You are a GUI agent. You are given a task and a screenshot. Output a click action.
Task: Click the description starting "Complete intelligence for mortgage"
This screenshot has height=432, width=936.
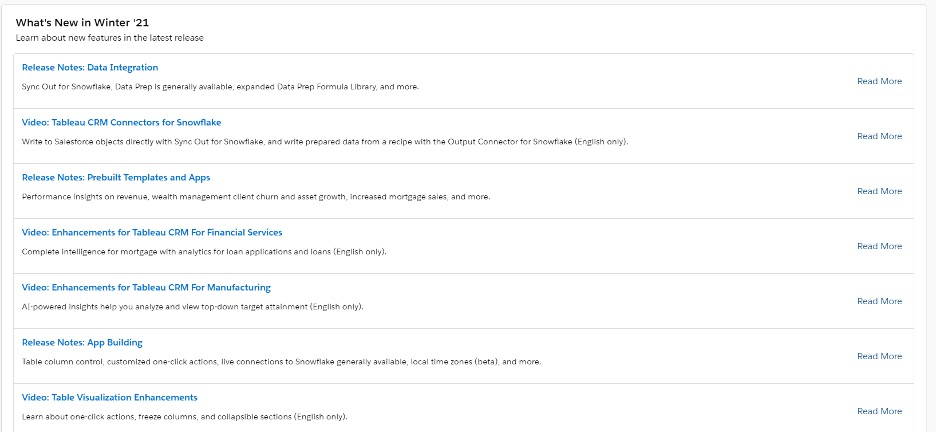pos(204,252)
